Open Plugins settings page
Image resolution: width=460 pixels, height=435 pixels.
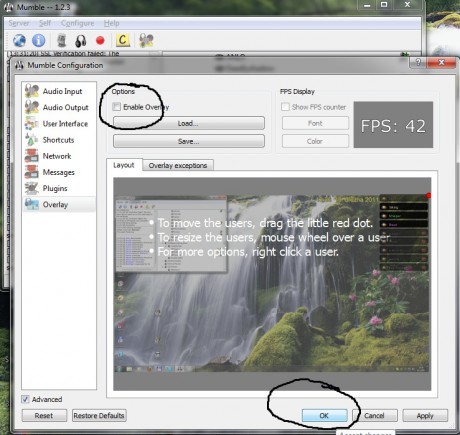coord(59,188)
